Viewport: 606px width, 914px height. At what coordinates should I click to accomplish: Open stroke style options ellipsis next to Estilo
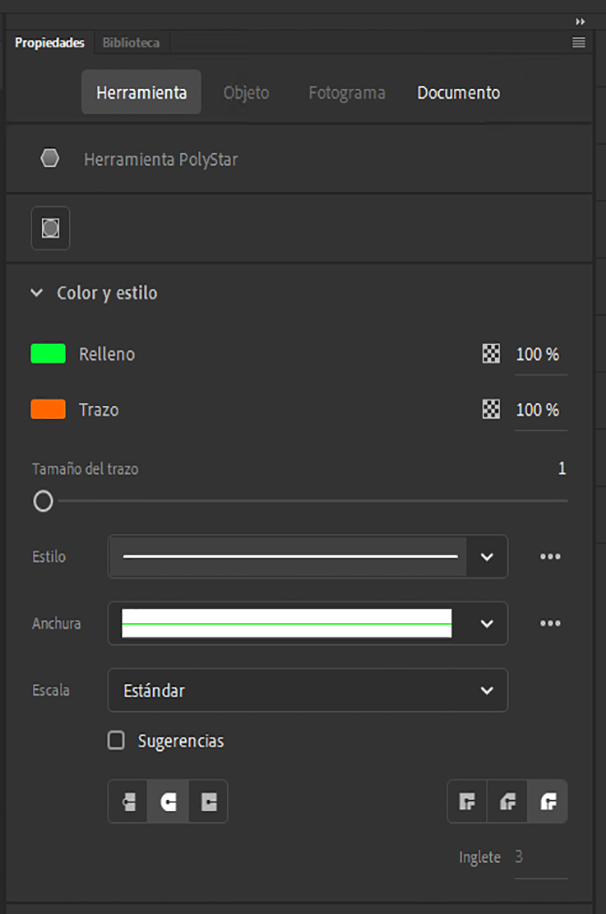click(x=550, y=557)
